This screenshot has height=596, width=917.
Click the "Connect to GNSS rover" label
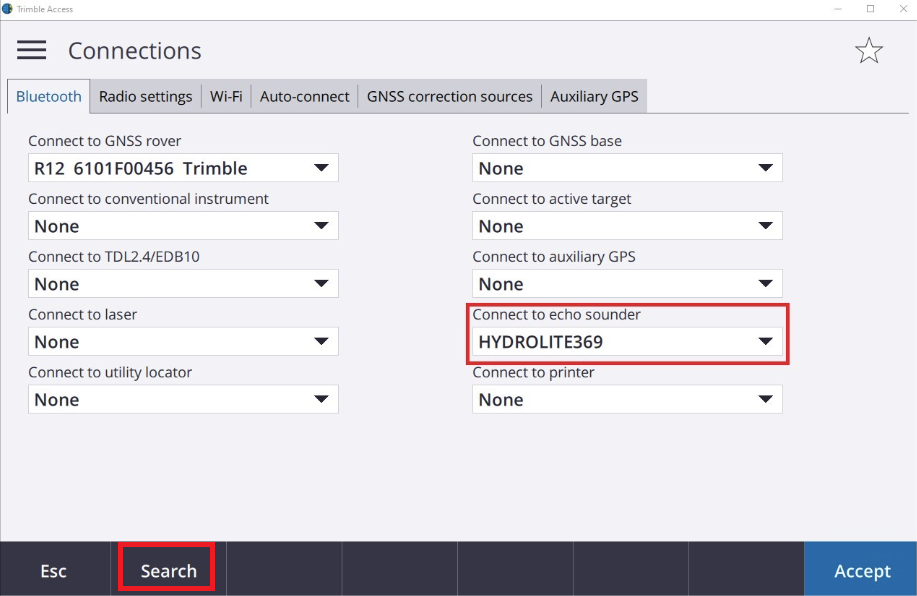105,141
